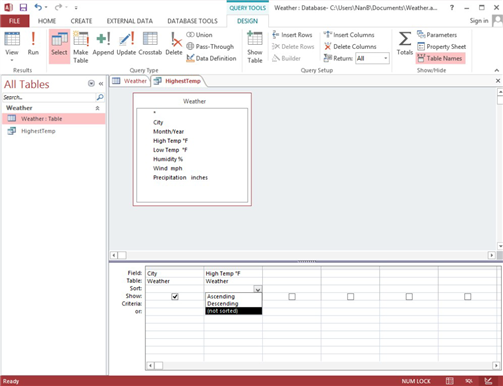
Task: Toggle the Table Names row
Action: point(440,58)
